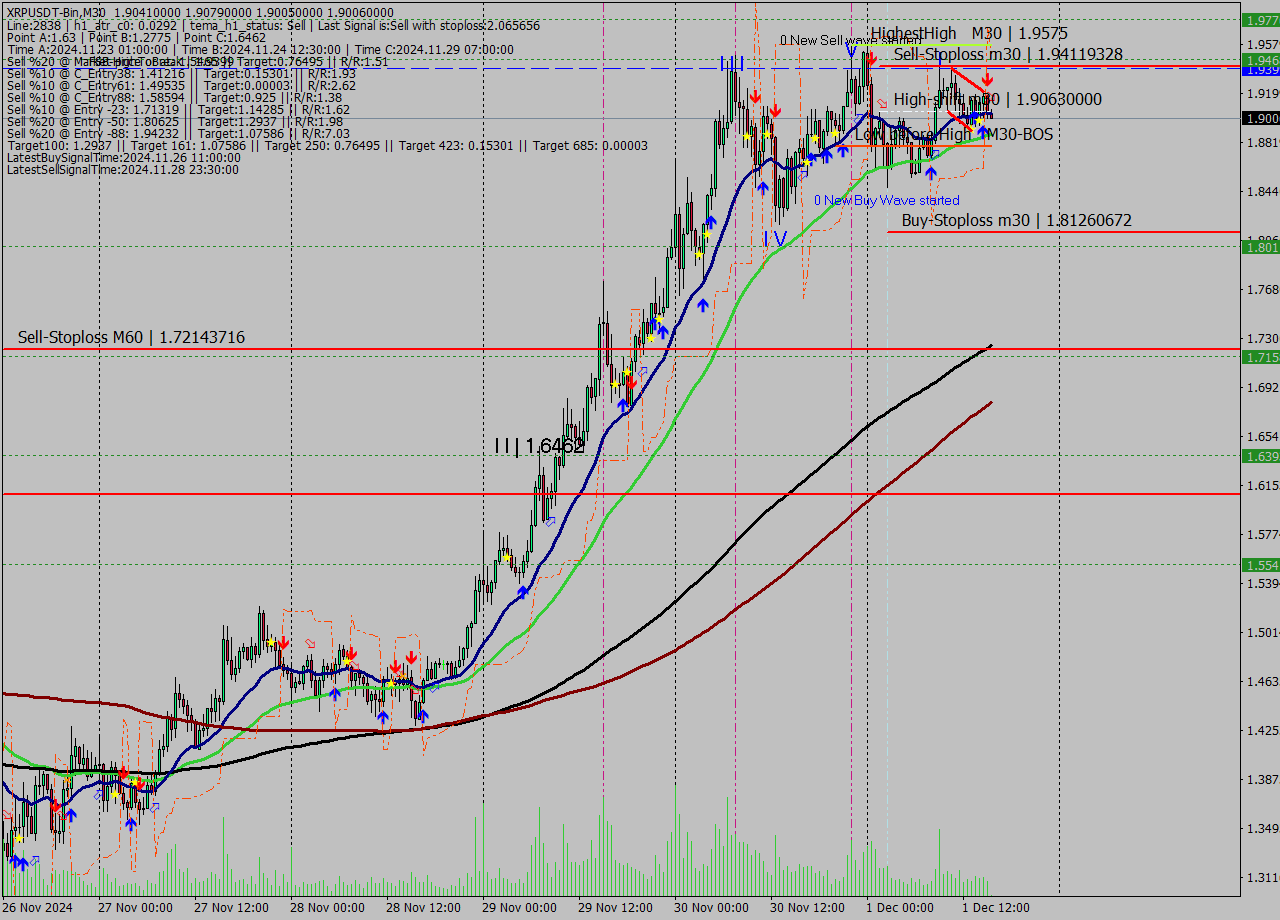Screen dimensions: 1280x920
Task: Select the Sell %10 @ C_Entry61 row
Action: 181,86
